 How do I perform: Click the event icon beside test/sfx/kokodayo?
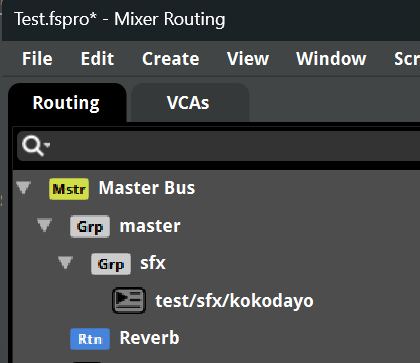coord(129,301)
